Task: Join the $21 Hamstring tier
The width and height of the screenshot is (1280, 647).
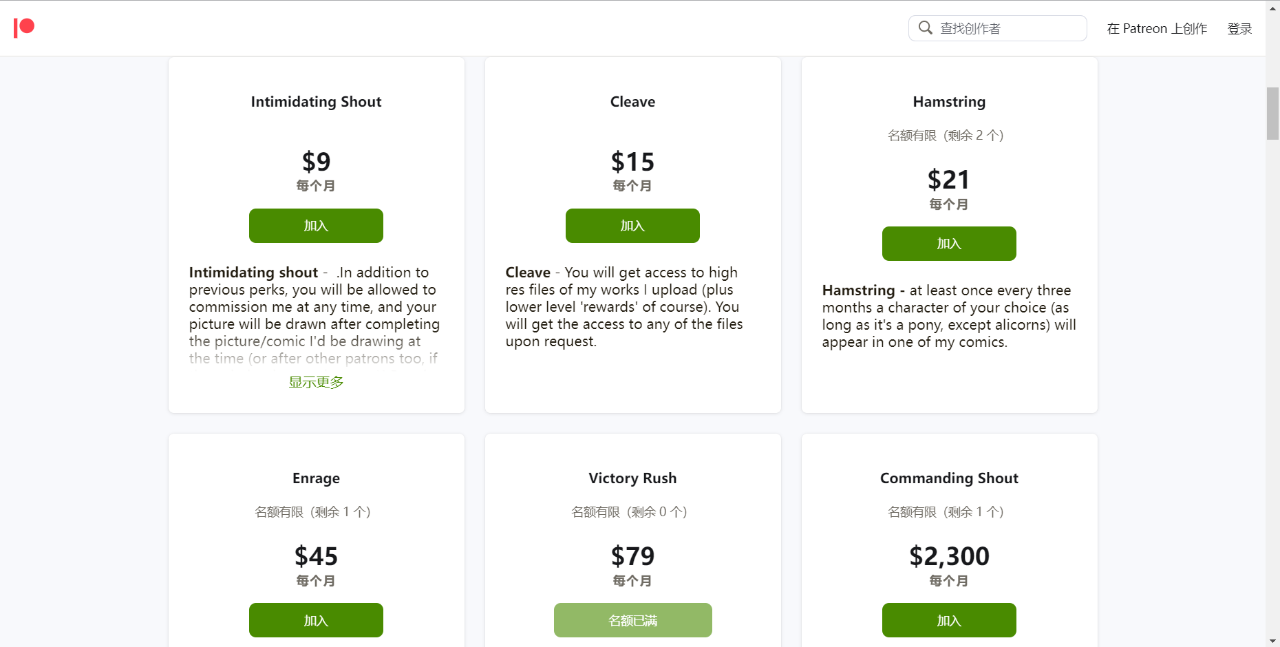Action: pyautogui.click(x=948, y=244)
